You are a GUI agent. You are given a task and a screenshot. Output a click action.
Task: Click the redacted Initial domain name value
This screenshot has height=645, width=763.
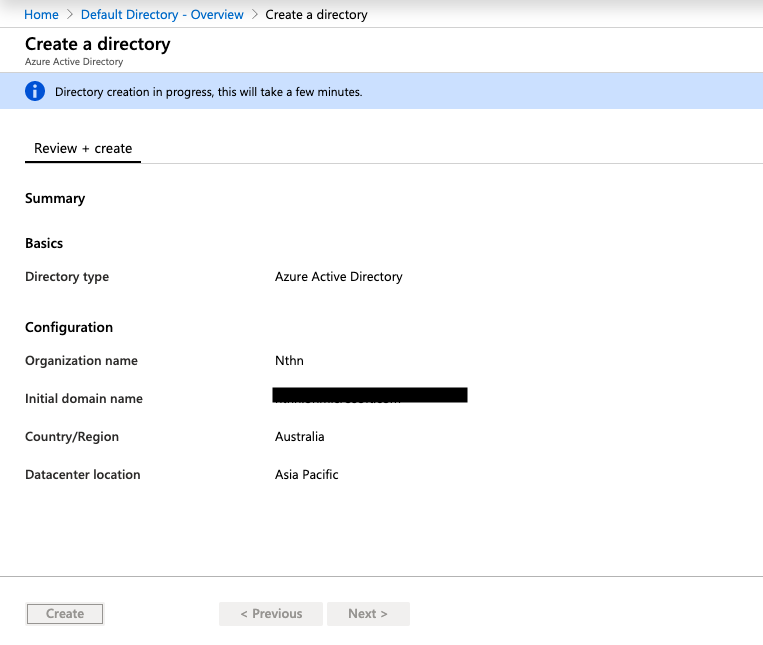[370, 396]
